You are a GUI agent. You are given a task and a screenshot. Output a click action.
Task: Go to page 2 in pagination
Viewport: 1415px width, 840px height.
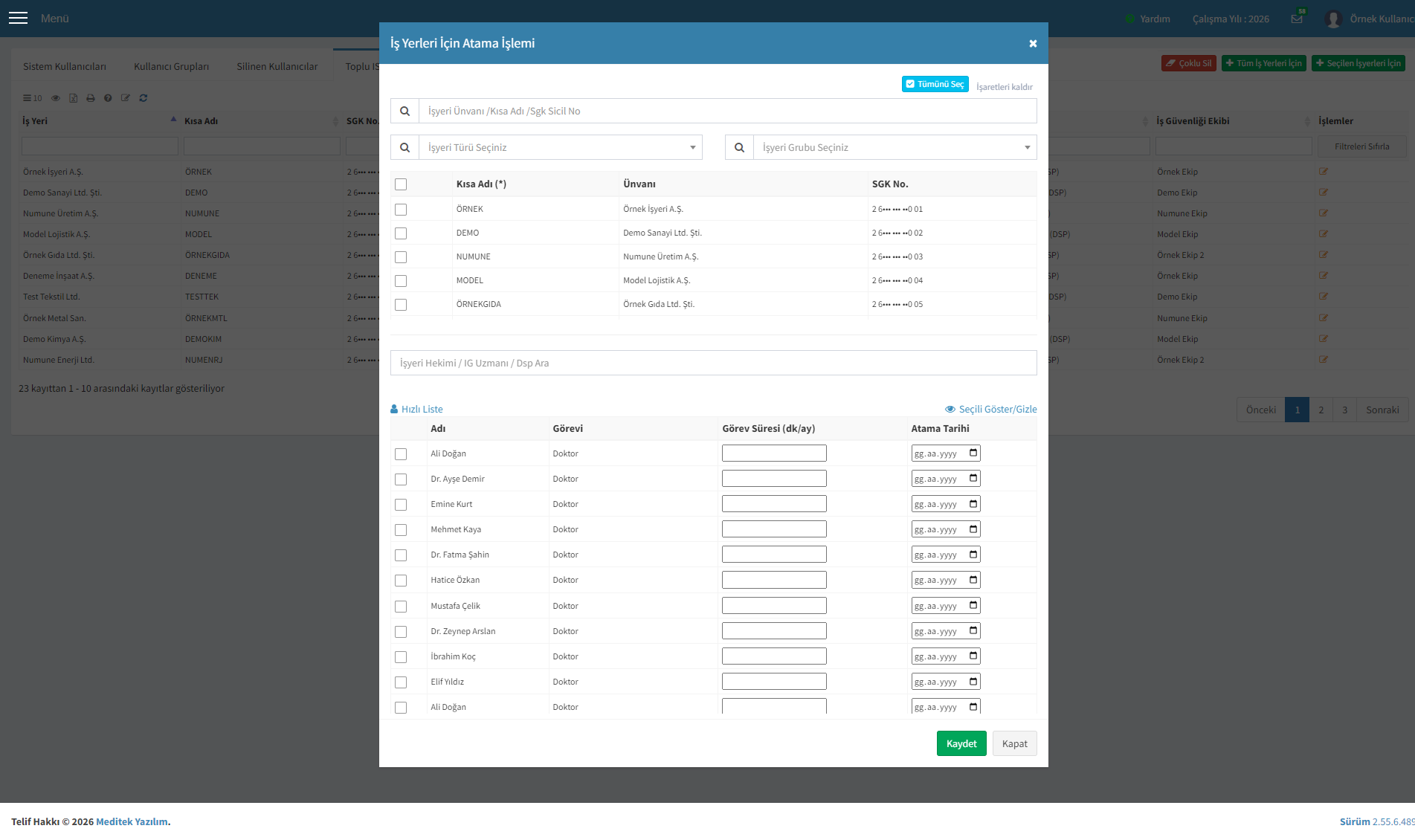tap(1321, 410)
